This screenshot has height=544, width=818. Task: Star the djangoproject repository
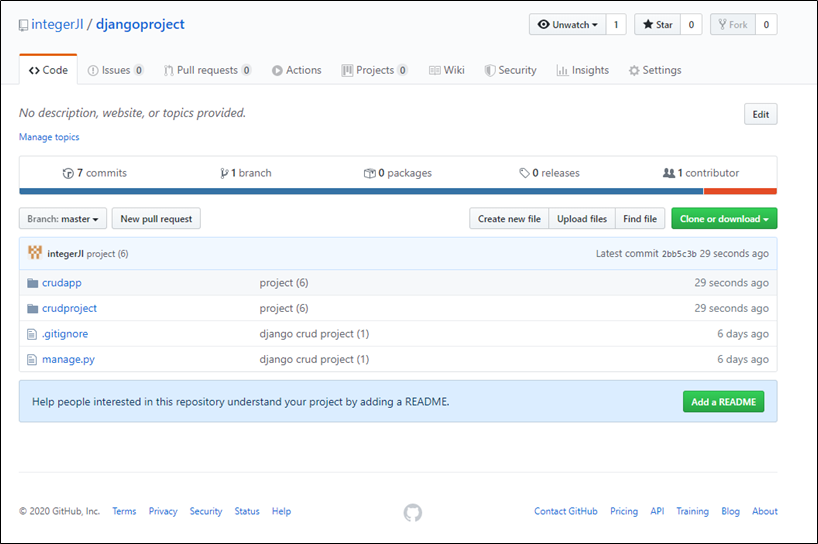pyautogui.click(x=657, y=25)
